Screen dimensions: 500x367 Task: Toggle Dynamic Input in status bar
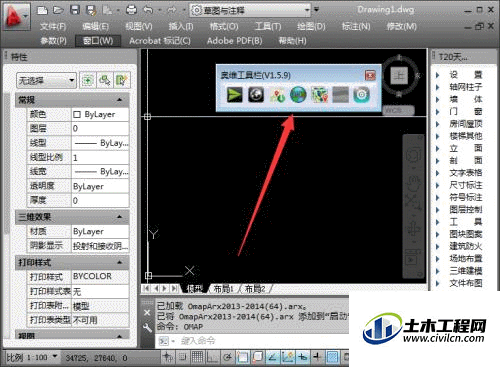(302, 357)
